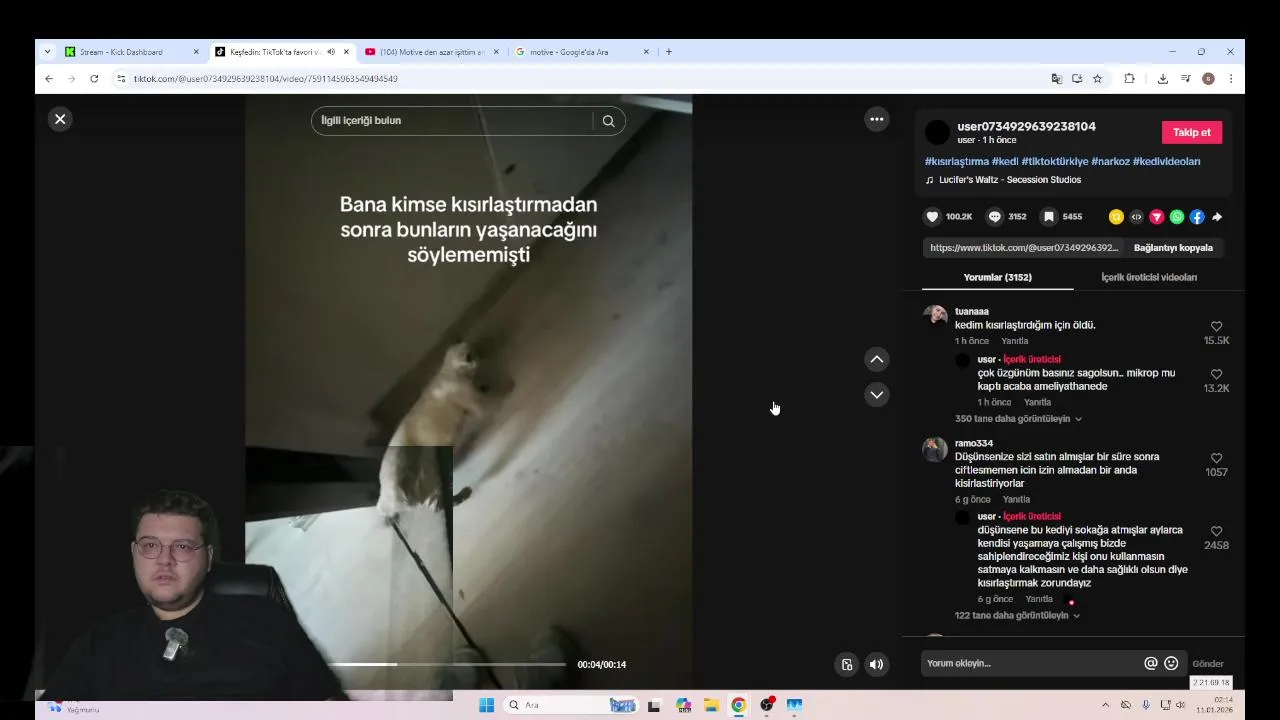
Task: Open the #kedivideoları hashtag
Action: point(1166,161)
